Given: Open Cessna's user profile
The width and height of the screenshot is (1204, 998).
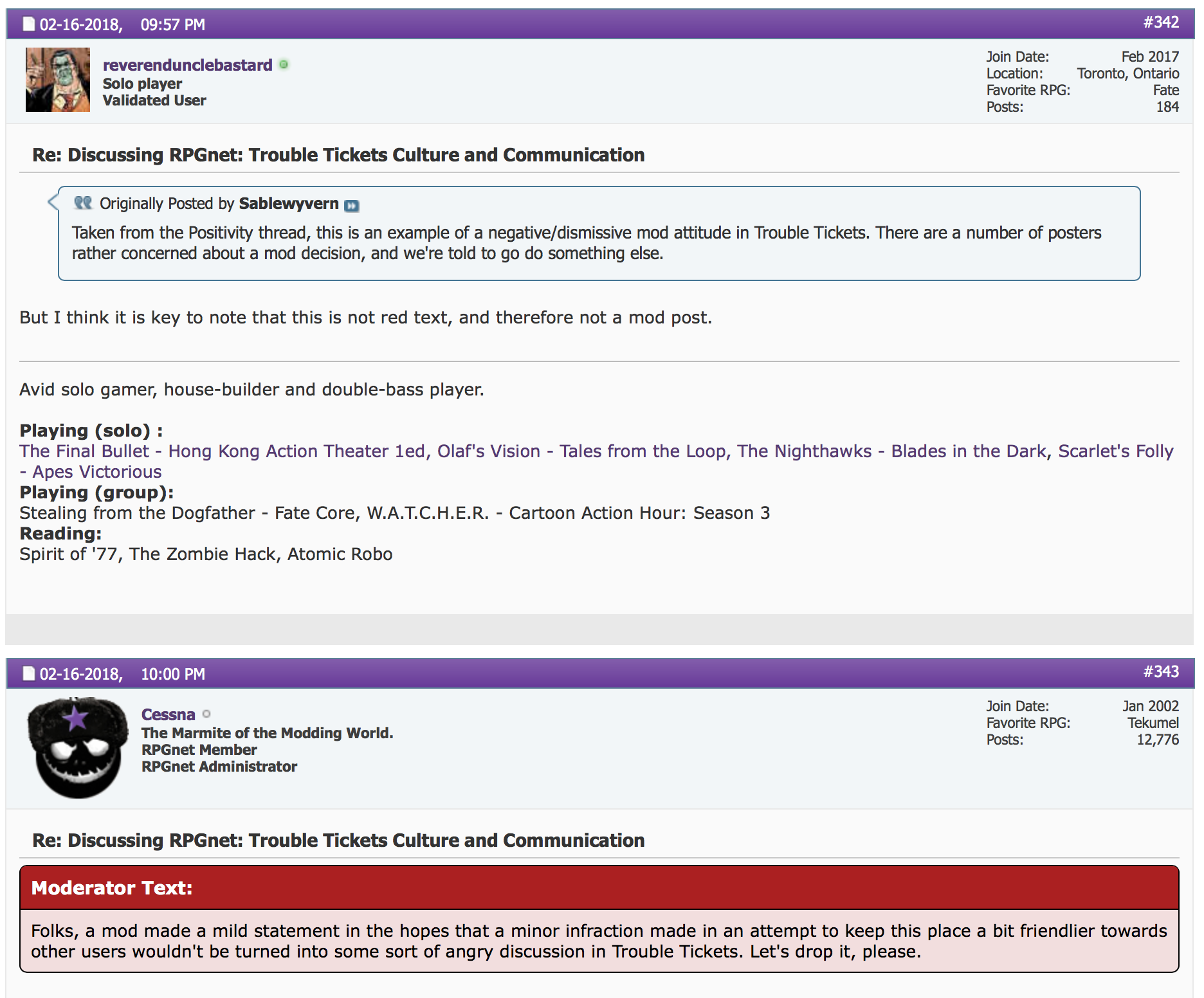Looking at the screenshot, I should 168,714.
